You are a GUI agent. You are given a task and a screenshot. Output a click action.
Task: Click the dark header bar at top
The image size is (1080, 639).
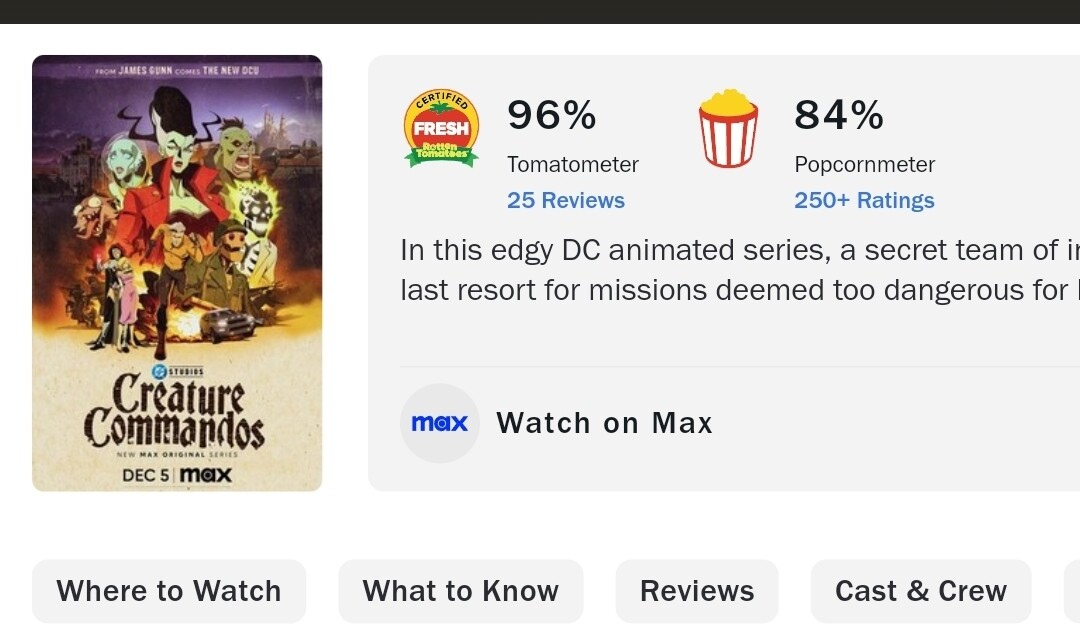click(540, 11)
